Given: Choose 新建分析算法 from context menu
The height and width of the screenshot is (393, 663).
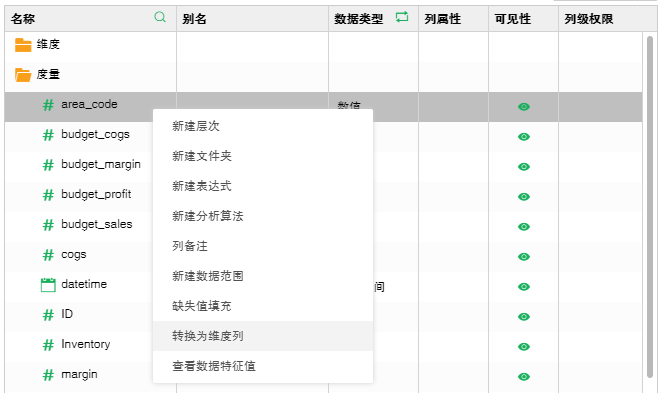Looking at the screenshot, I should (263, 216).
